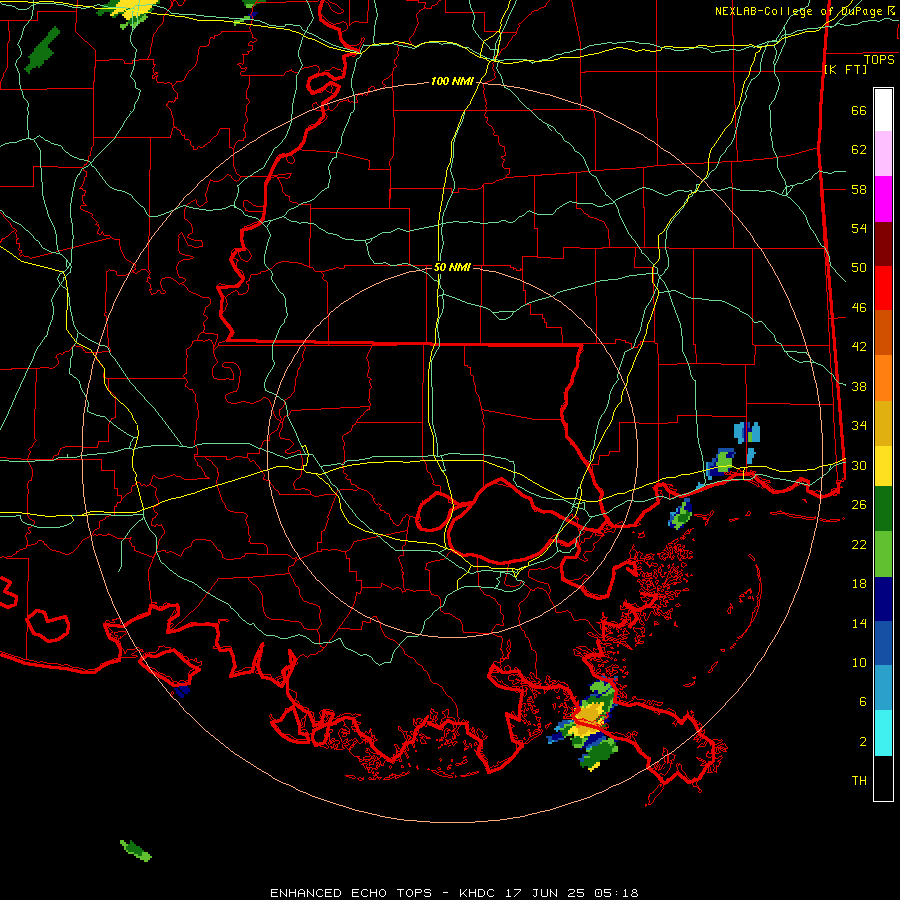Click the gold legend swatch
900x900 pixels.
pos(883,424)
